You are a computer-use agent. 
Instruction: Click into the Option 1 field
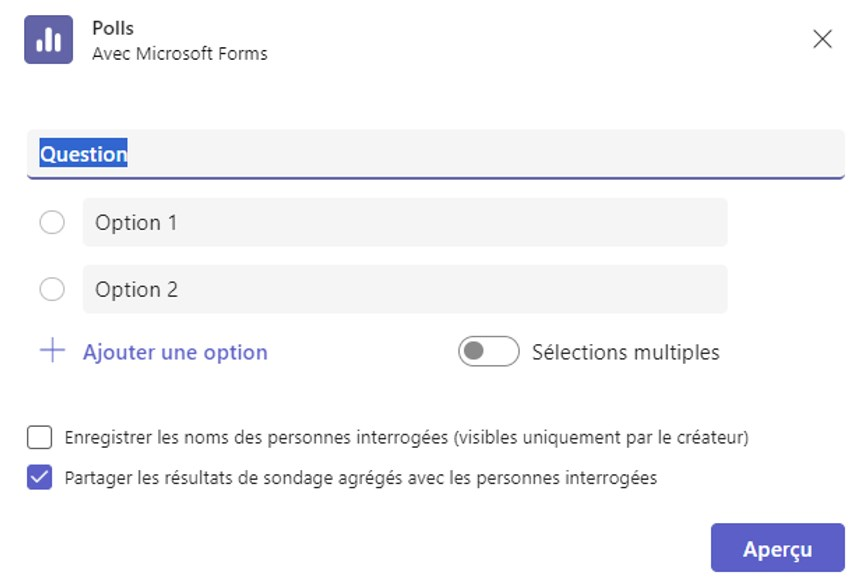pyautogui.click(x=405, y=223)
